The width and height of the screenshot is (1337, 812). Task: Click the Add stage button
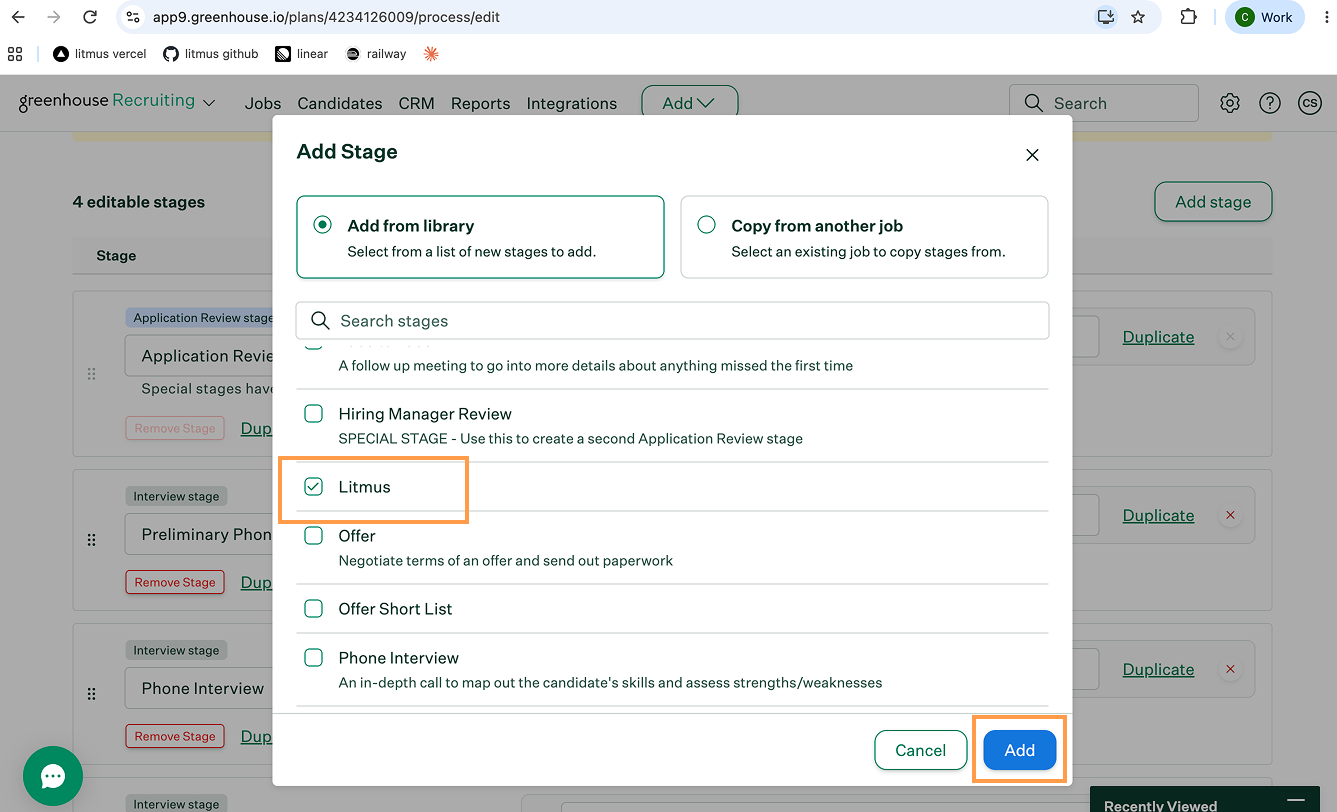tap(1213, 201)
